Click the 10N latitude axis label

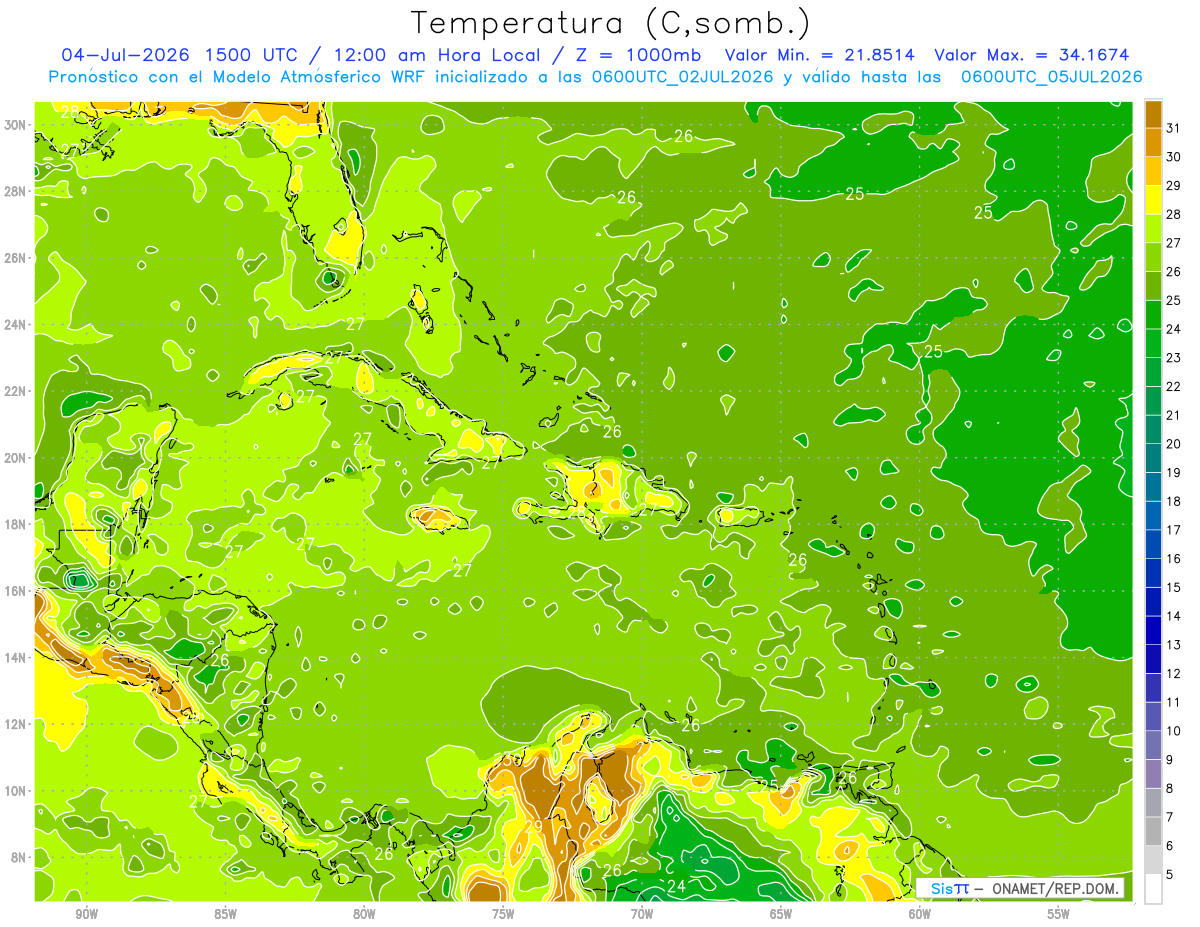coord(16,791)
